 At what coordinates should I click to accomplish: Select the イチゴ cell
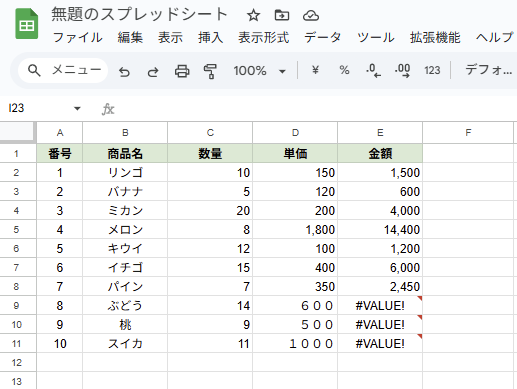point(125,267)
